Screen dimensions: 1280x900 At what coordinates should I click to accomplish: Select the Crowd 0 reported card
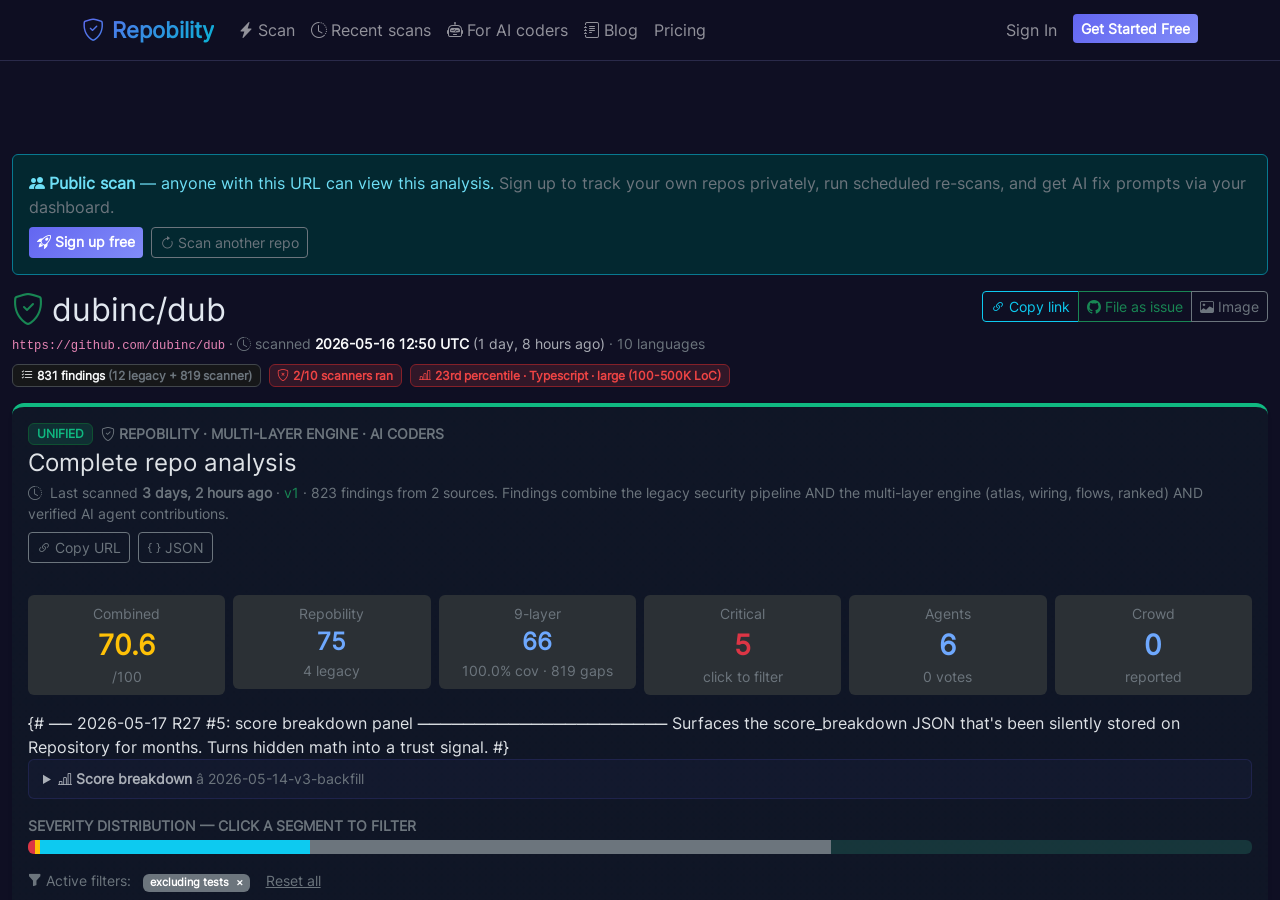click(x=1153, y=645)
